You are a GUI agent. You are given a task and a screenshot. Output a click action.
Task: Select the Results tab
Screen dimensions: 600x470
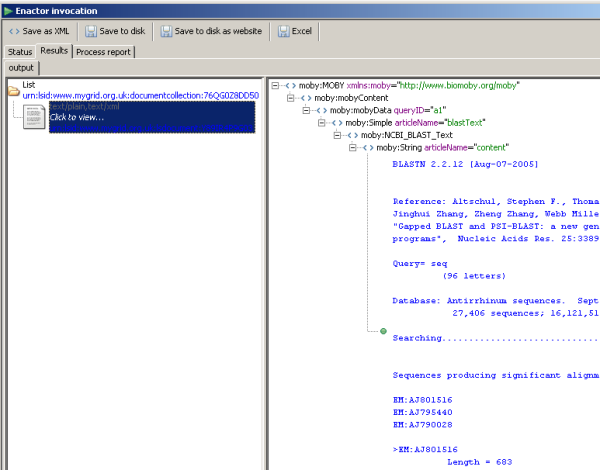point(54,50)
